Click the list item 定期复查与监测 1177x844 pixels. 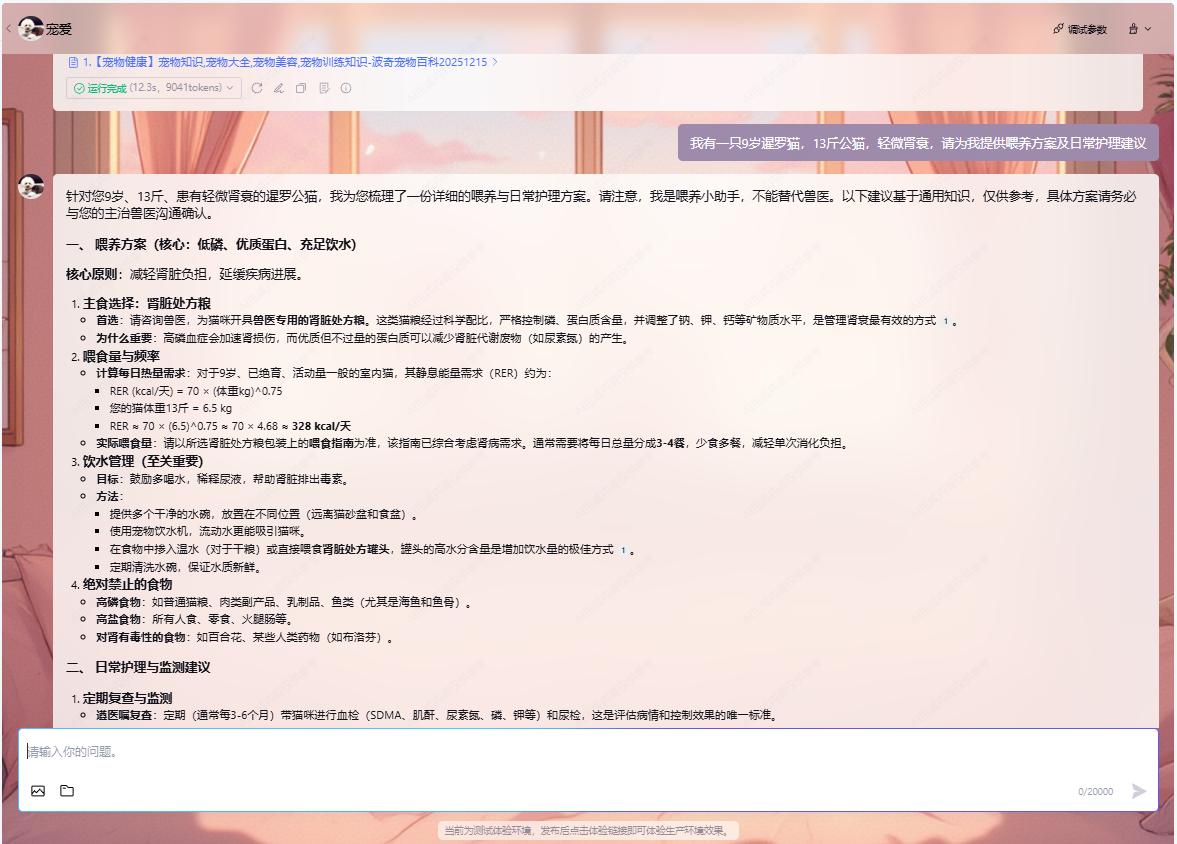(127, 698)
